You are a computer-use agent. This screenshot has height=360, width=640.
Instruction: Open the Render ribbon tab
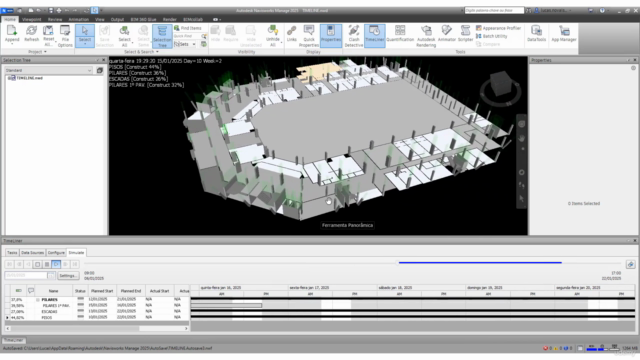169,19
